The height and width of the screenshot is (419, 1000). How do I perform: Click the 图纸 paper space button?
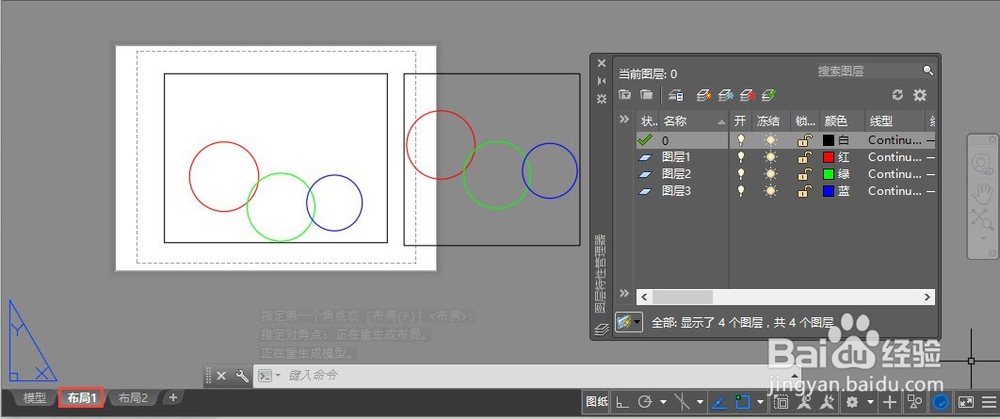point(597,402)
